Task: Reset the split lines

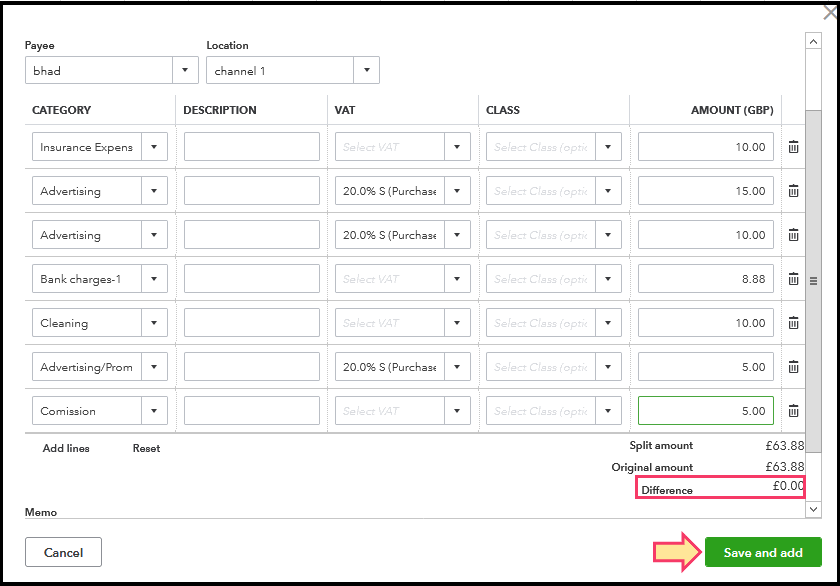Action: coord(146,449)
